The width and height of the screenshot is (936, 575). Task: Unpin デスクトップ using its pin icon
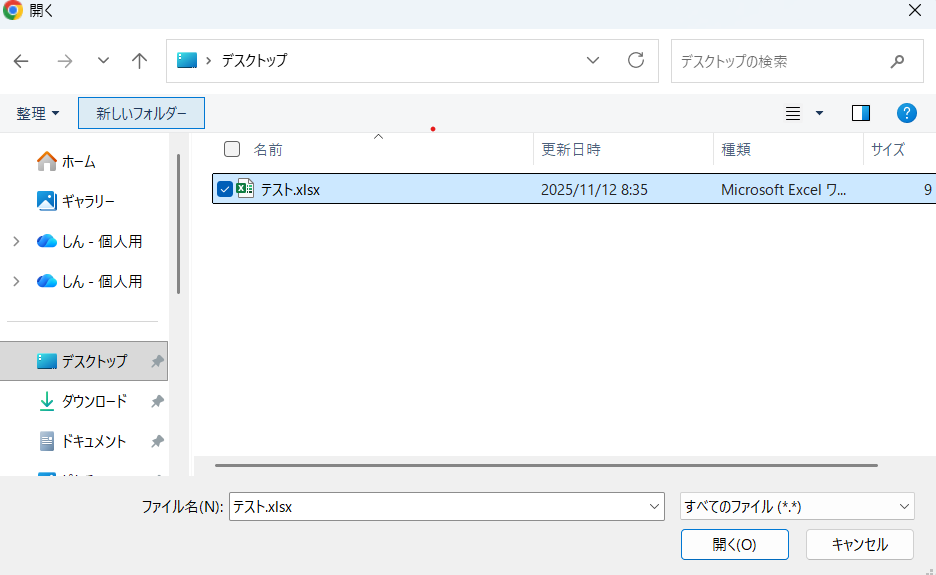pyautogui.click(x=157, y=361)
